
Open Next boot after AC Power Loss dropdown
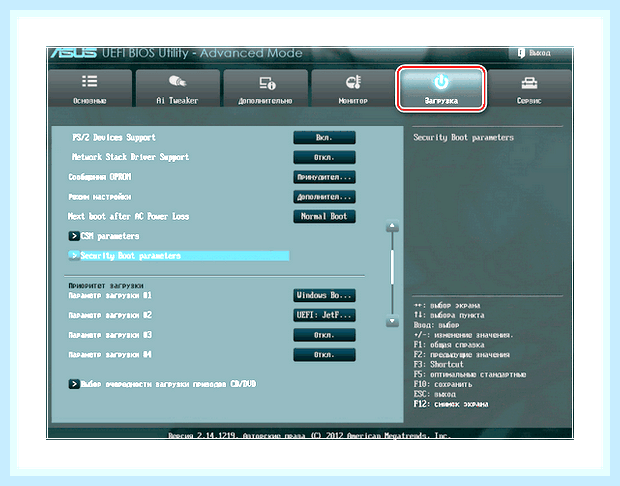point(324,217)
